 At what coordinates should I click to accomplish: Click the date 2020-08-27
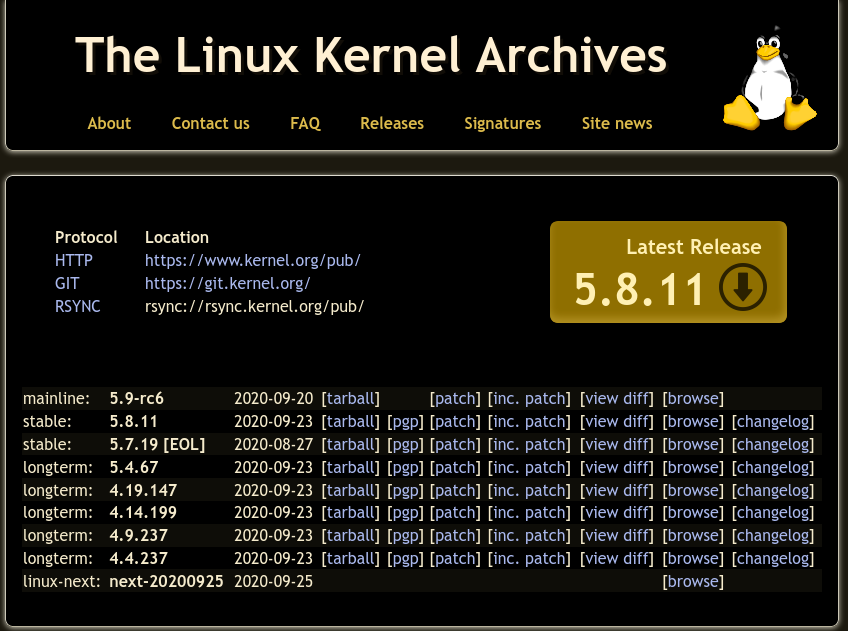(x=274, y=444)
